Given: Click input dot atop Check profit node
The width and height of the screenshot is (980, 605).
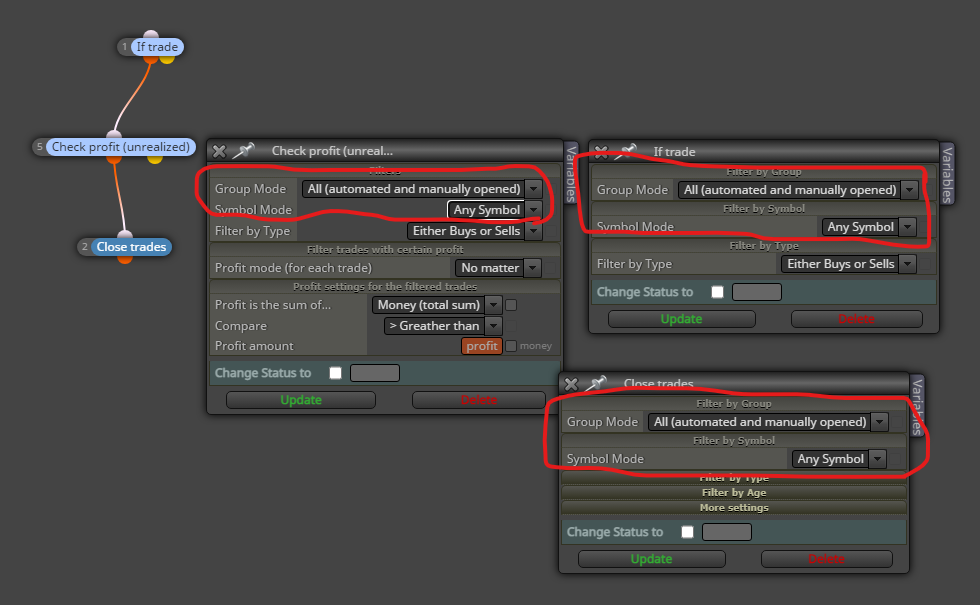Looking at the screenshot, I should pyautogui.click(x=114, y=134).
